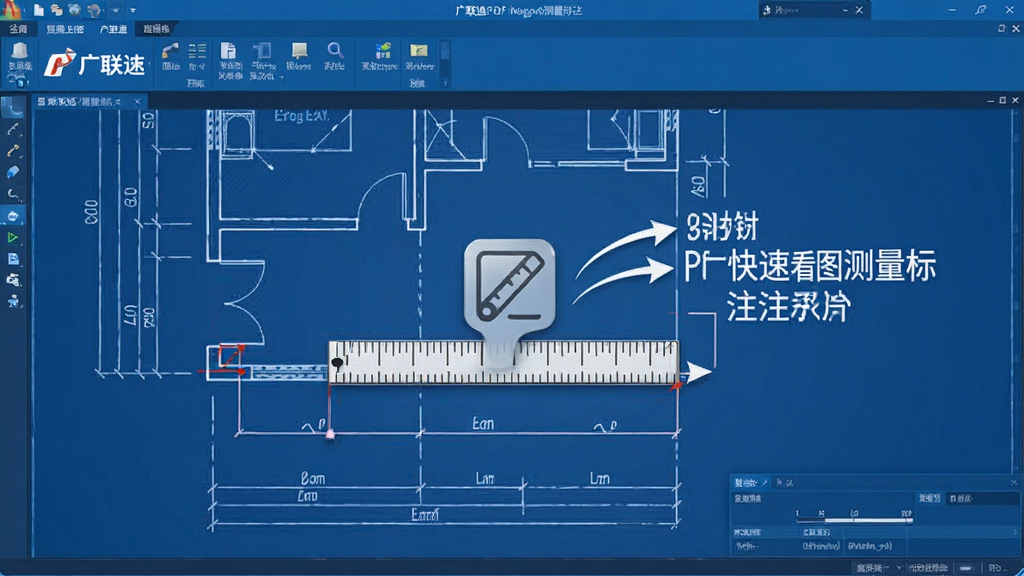Click the folder ribbon icon

pyautogui.click(x=419, y=50)
